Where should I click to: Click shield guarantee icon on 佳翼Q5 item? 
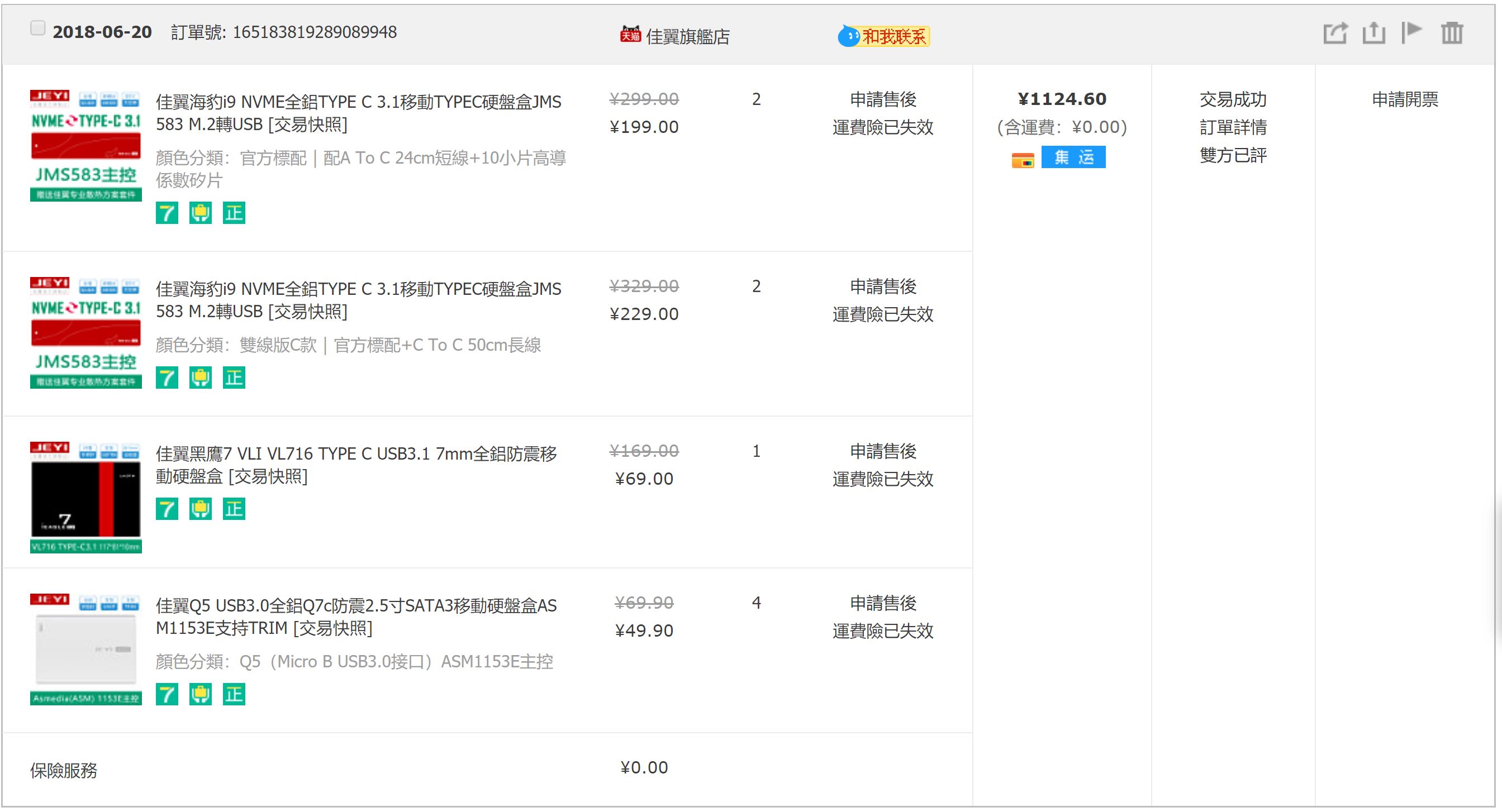click(x=201, y=694)
